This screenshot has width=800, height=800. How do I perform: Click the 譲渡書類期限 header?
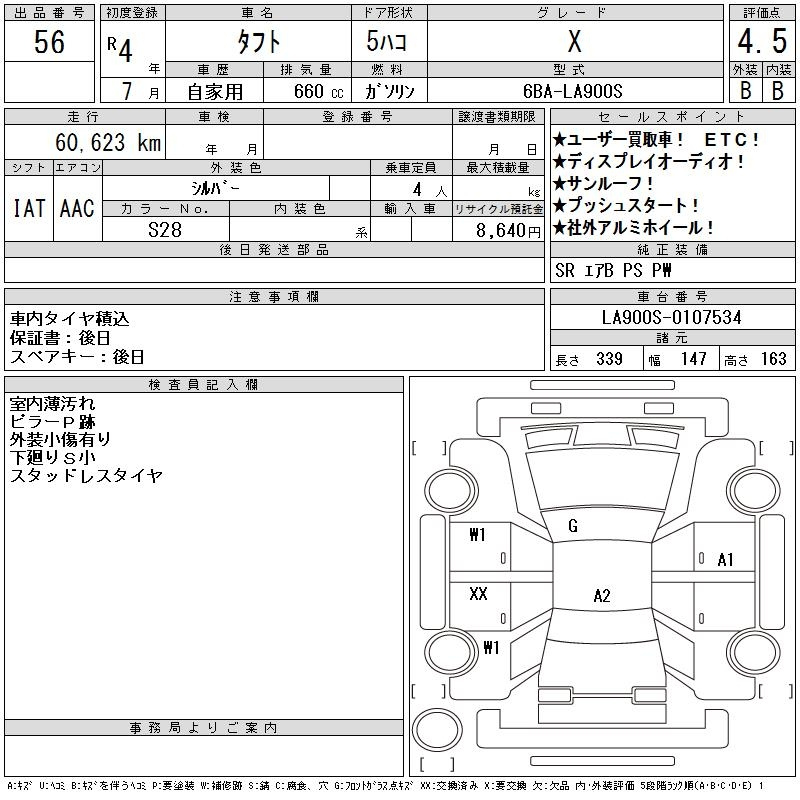(497, 117)
